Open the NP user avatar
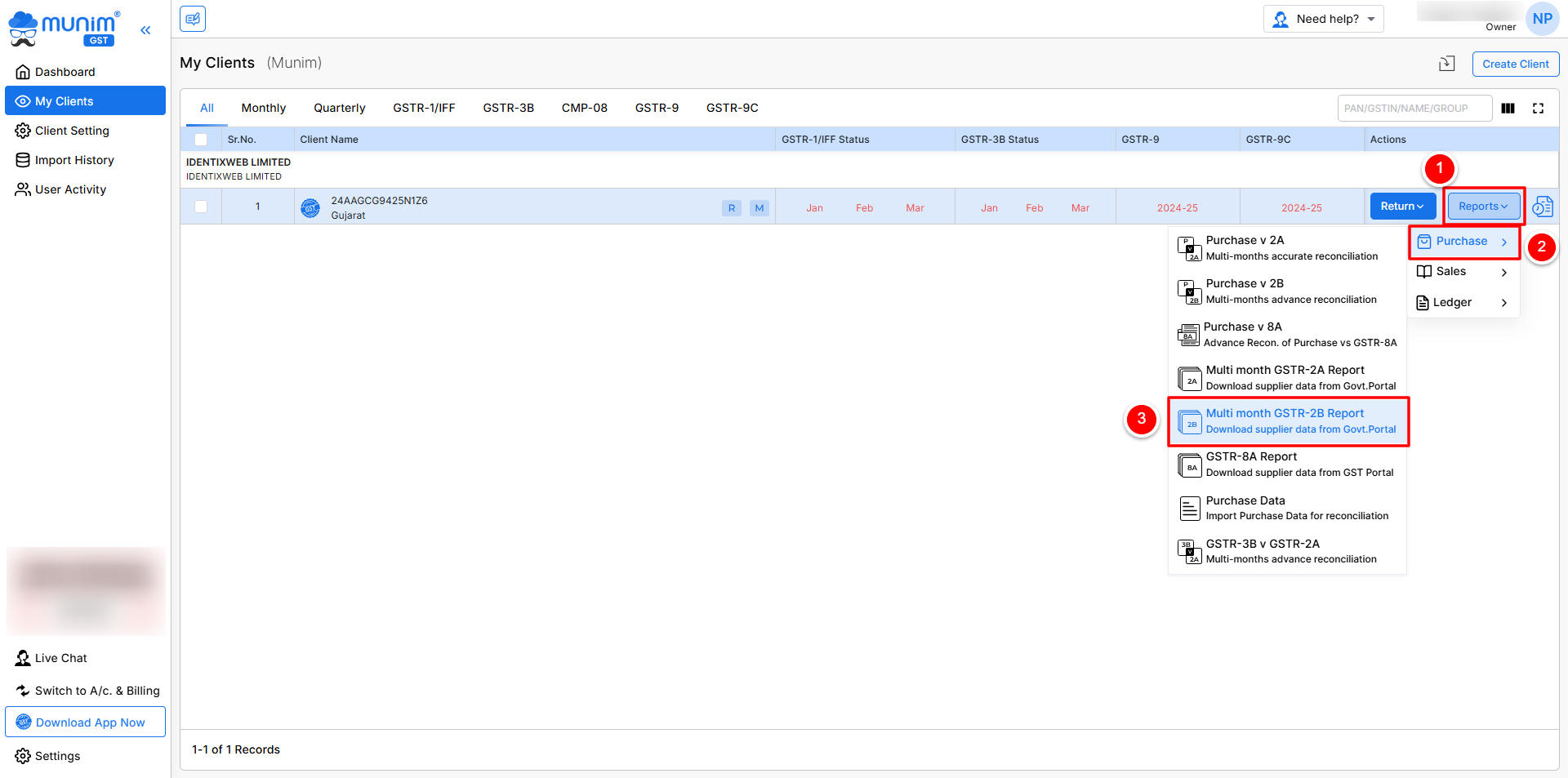 pos(1542,19)
